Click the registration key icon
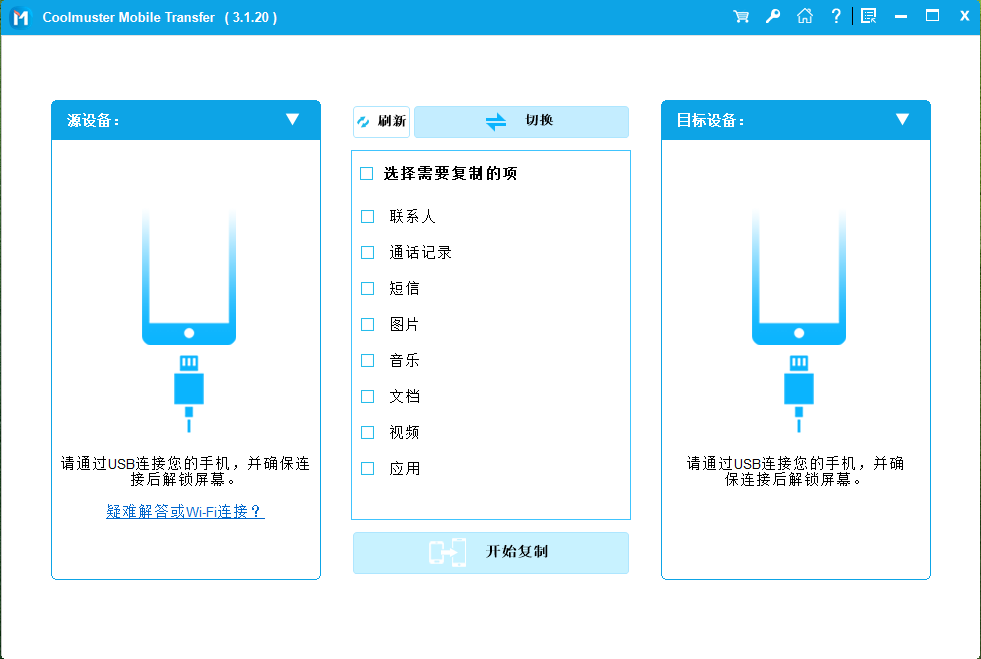 [x=772, y=16]
